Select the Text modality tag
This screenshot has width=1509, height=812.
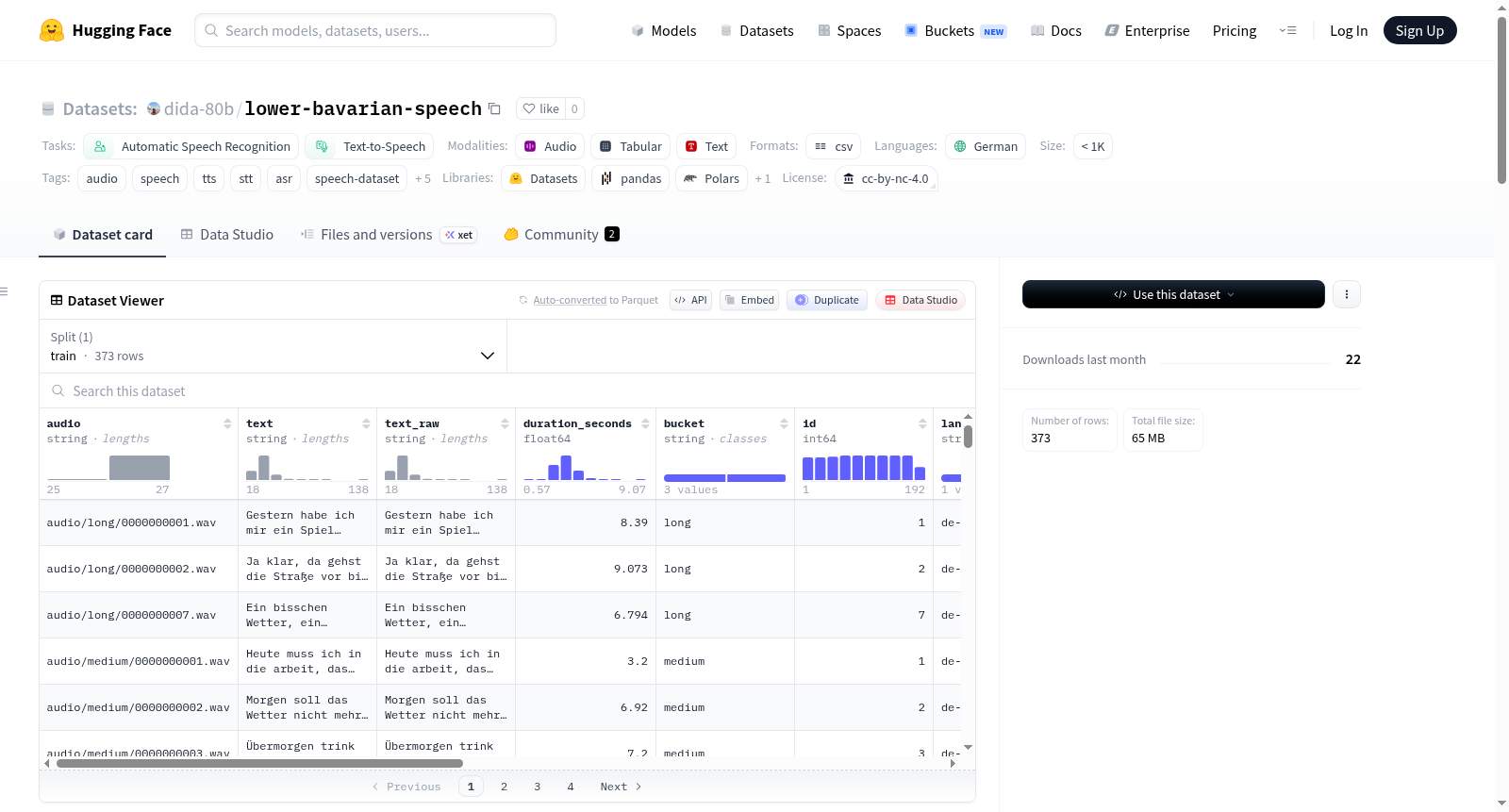click(x=706, y=146)
